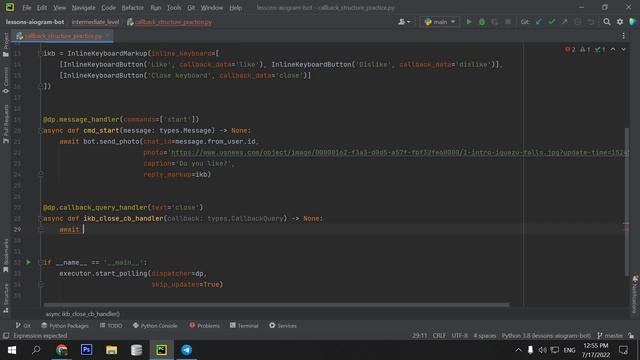Open Python 3.8 interpreter selector
The width and height of the screenshot is (640, 360).
pos(546,336)
